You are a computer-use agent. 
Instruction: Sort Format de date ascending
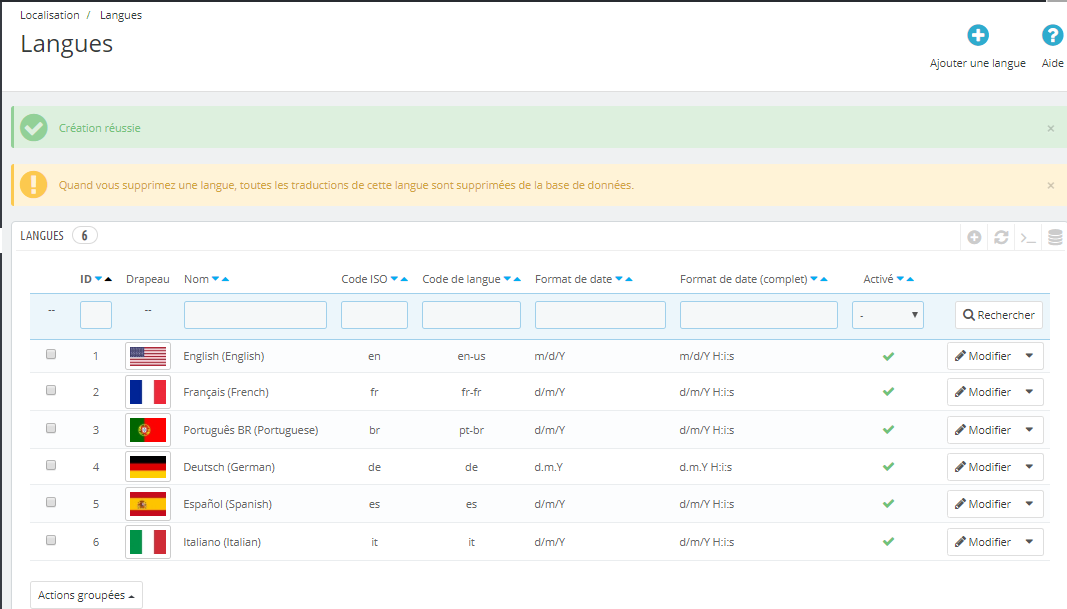point(629,279)
